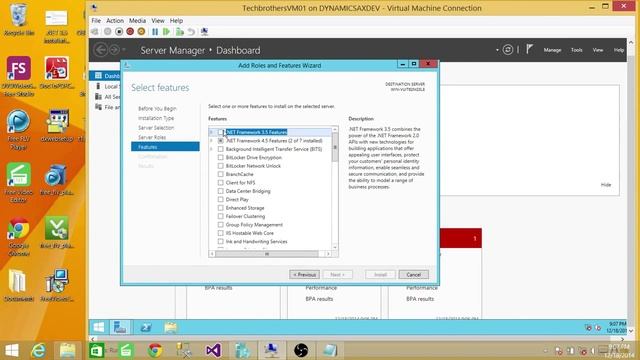Select the Free FLV Player desktop icon
Image resolution: width=640 pixels, height=360 pixels.
[19, 130]
